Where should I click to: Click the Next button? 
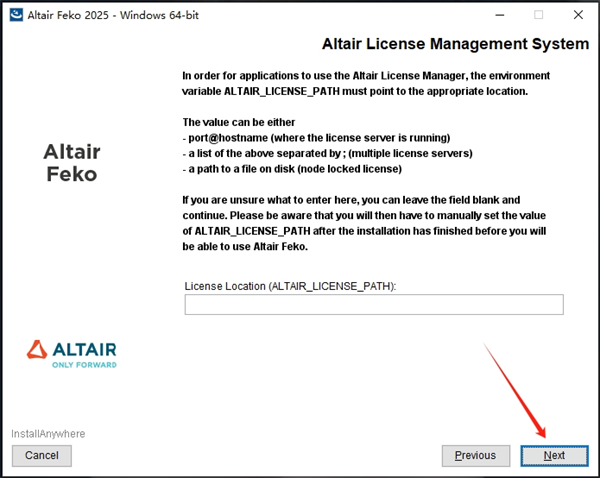554,455
